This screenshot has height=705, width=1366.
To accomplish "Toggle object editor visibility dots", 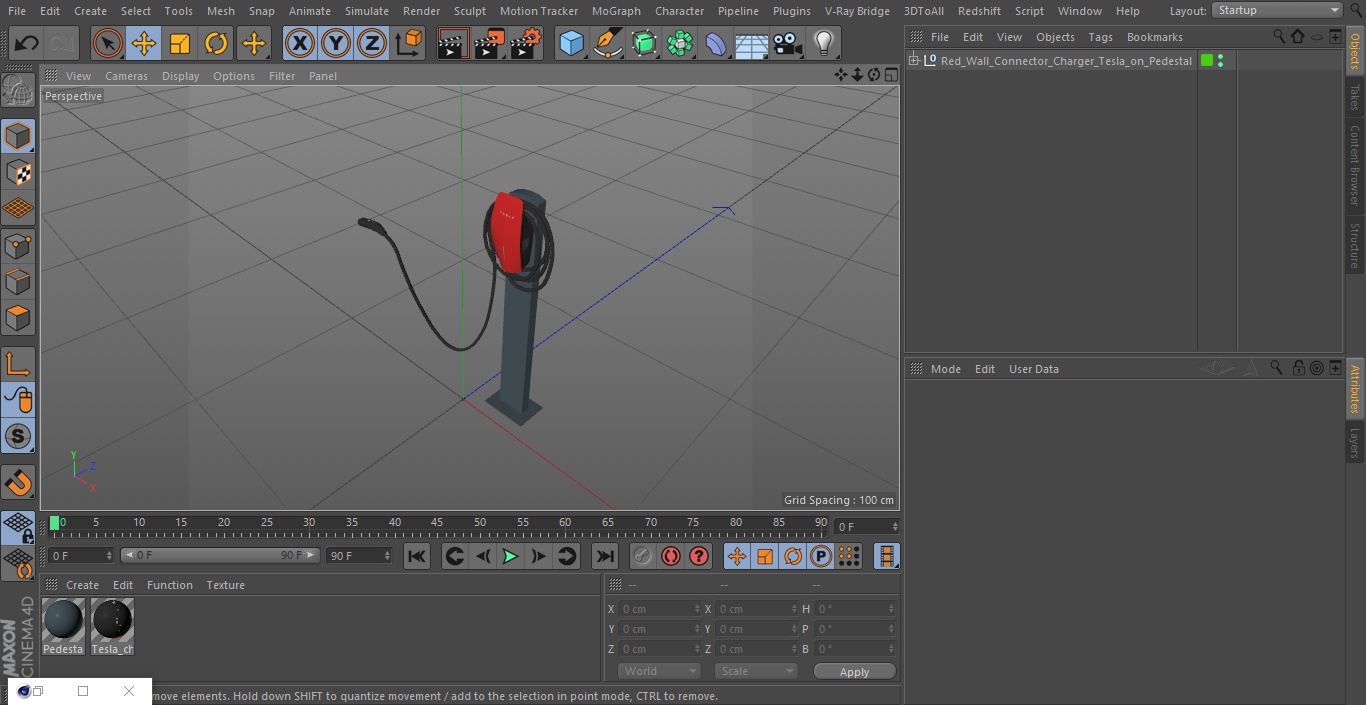I will (1220, 61).
